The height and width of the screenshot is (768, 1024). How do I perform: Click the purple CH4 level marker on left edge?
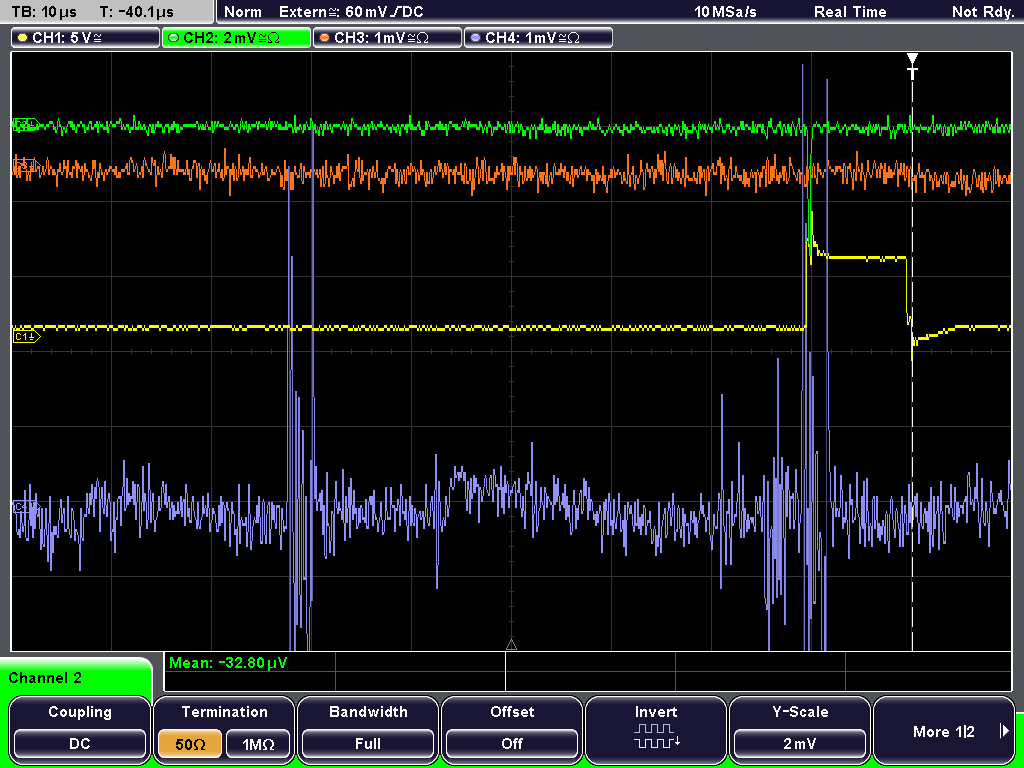pos(26,506)
